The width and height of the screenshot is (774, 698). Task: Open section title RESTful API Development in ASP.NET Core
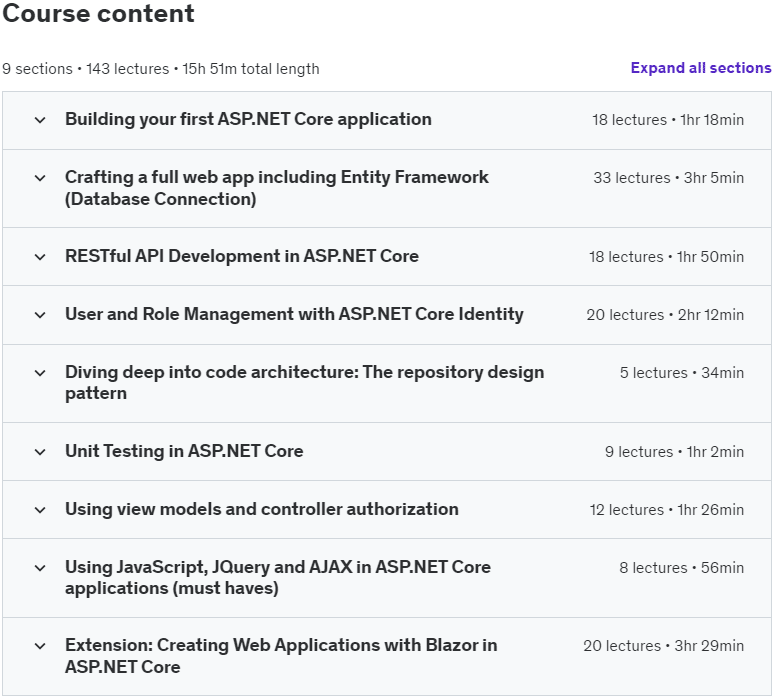point(242,256)
